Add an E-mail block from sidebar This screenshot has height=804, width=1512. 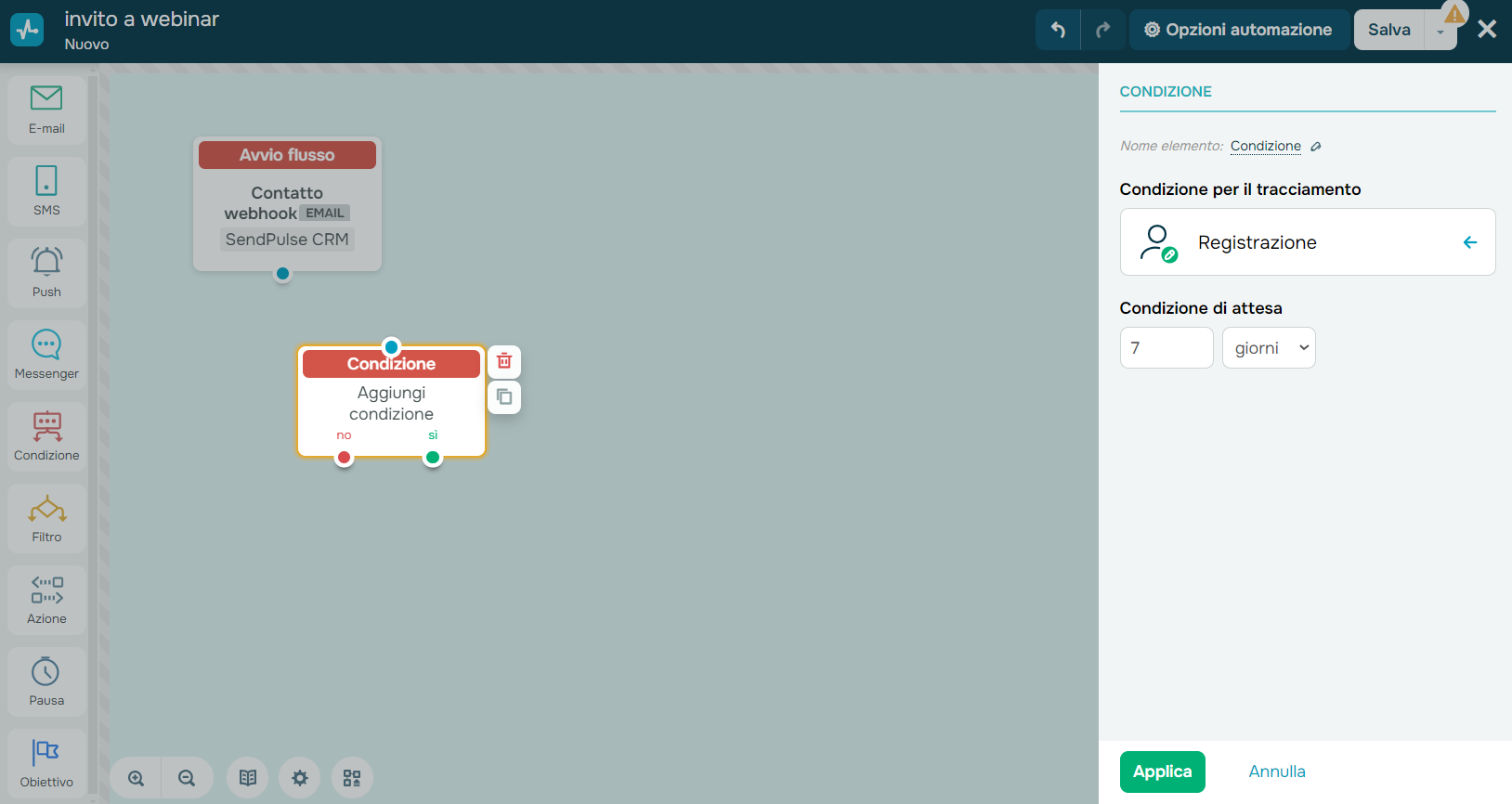click(46, 110)
